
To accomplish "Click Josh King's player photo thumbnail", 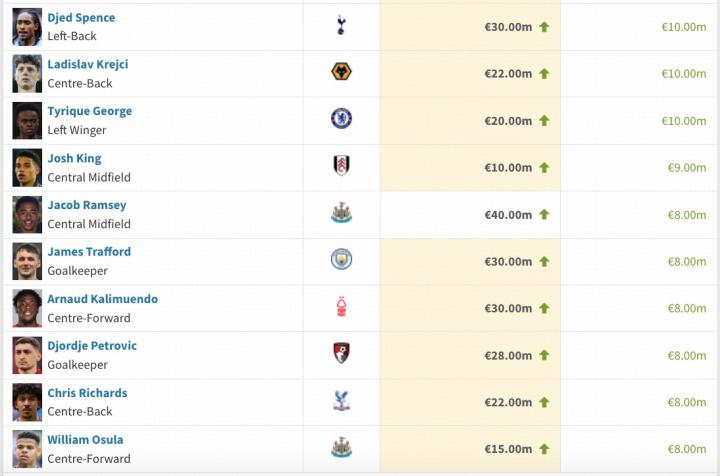I will 27,167.
